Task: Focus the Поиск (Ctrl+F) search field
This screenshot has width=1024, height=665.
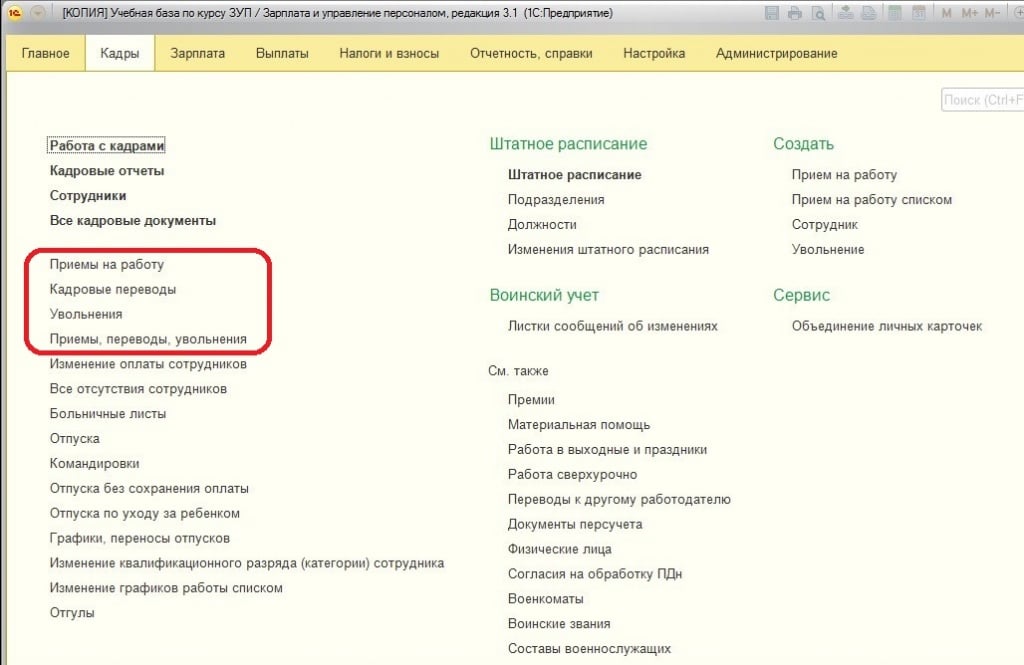Action: (982, 100)
